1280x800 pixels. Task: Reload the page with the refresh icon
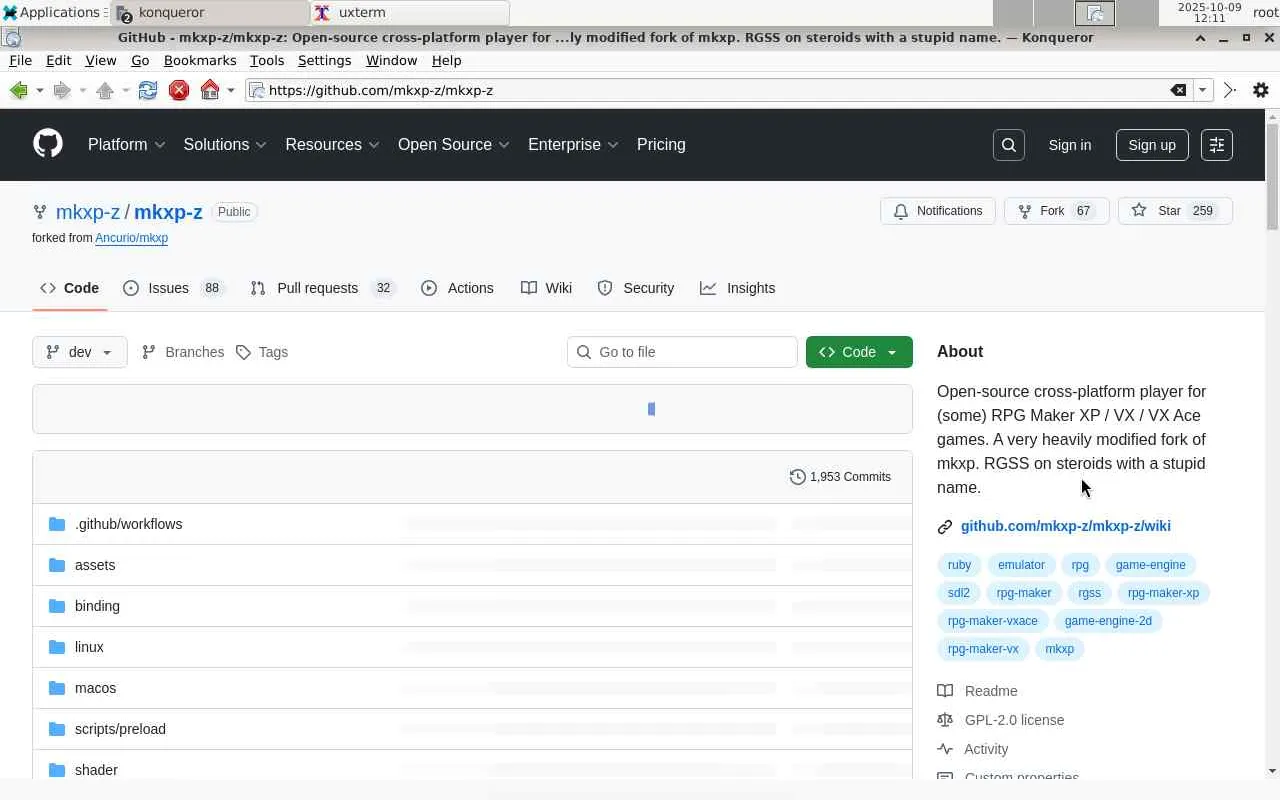(x=148, y=90)
